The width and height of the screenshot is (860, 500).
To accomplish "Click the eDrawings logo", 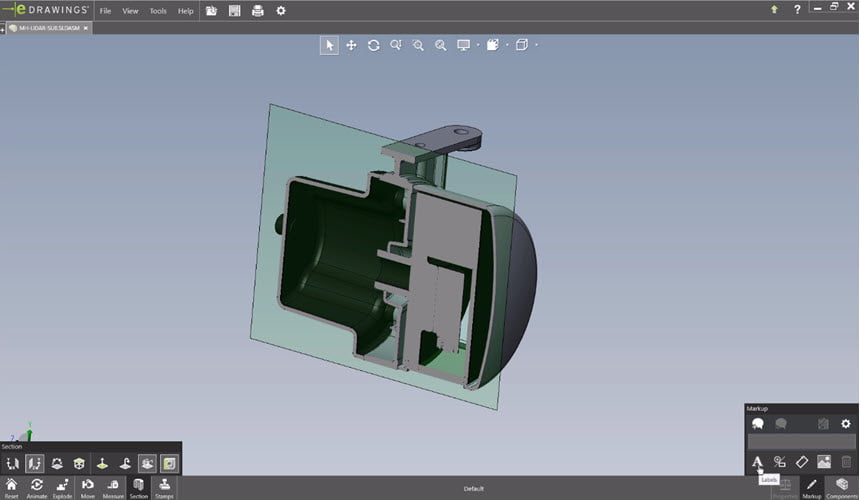I will click(46, 10).
